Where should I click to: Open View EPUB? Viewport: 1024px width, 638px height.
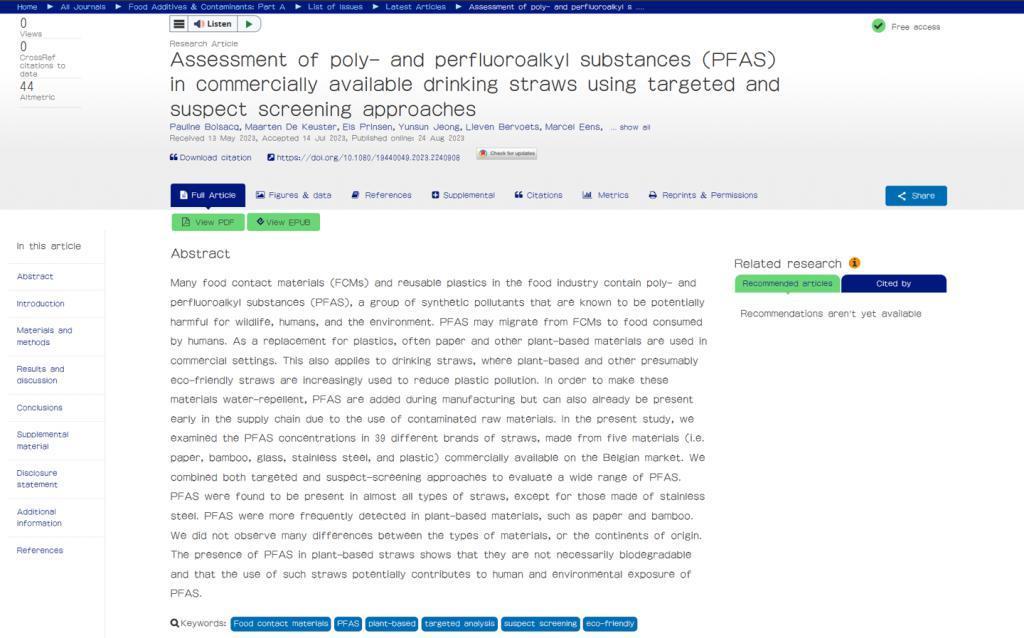pyautogui.click(x=283, y=222)
